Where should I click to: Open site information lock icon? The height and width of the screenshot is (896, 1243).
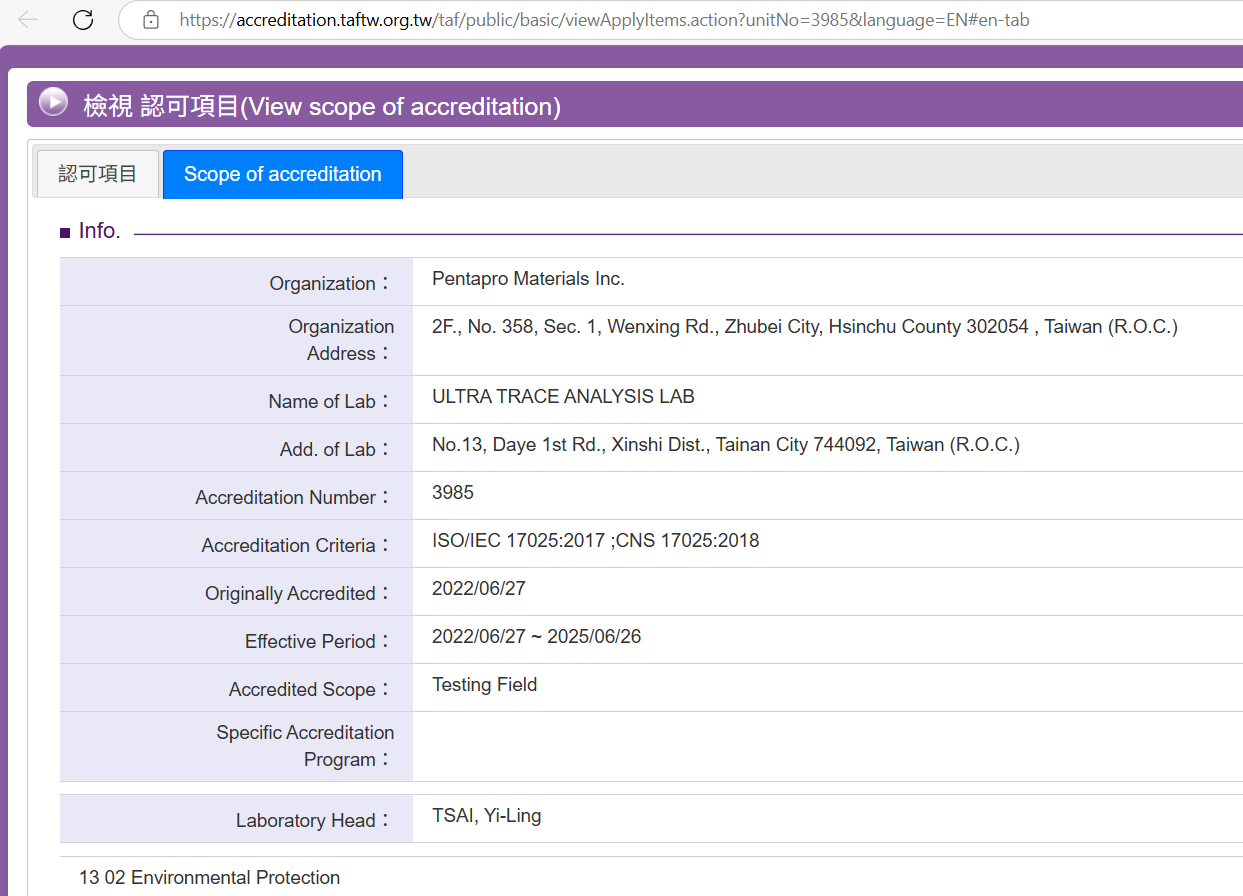click(x=151, y=19)
